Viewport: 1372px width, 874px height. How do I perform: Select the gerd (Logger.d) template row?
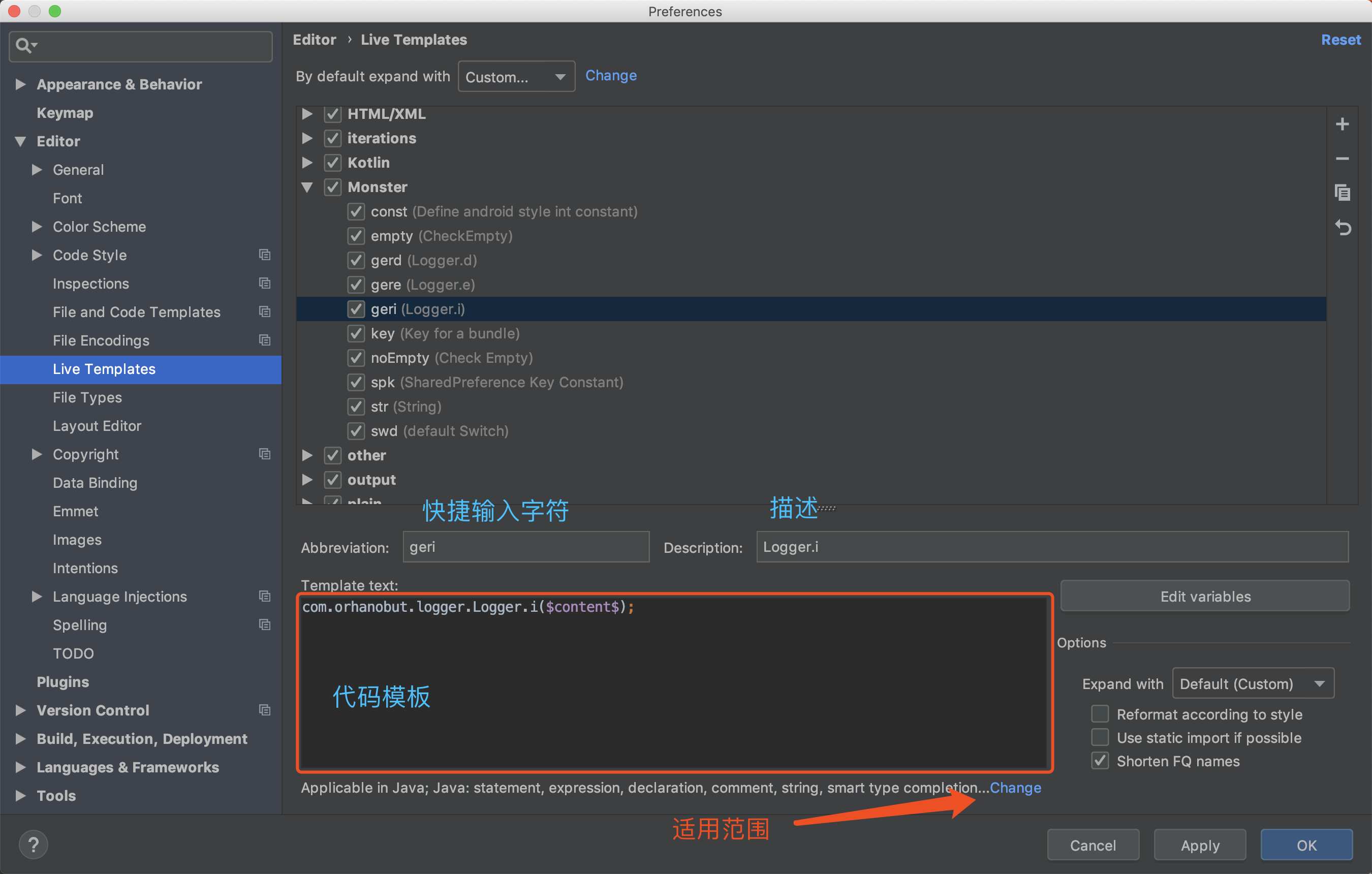coord(812,260)
